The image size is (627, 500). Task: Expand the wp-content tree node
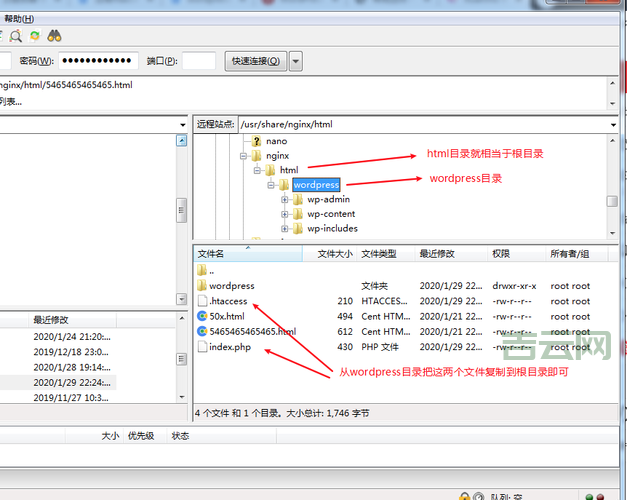(x=284, y=214)
